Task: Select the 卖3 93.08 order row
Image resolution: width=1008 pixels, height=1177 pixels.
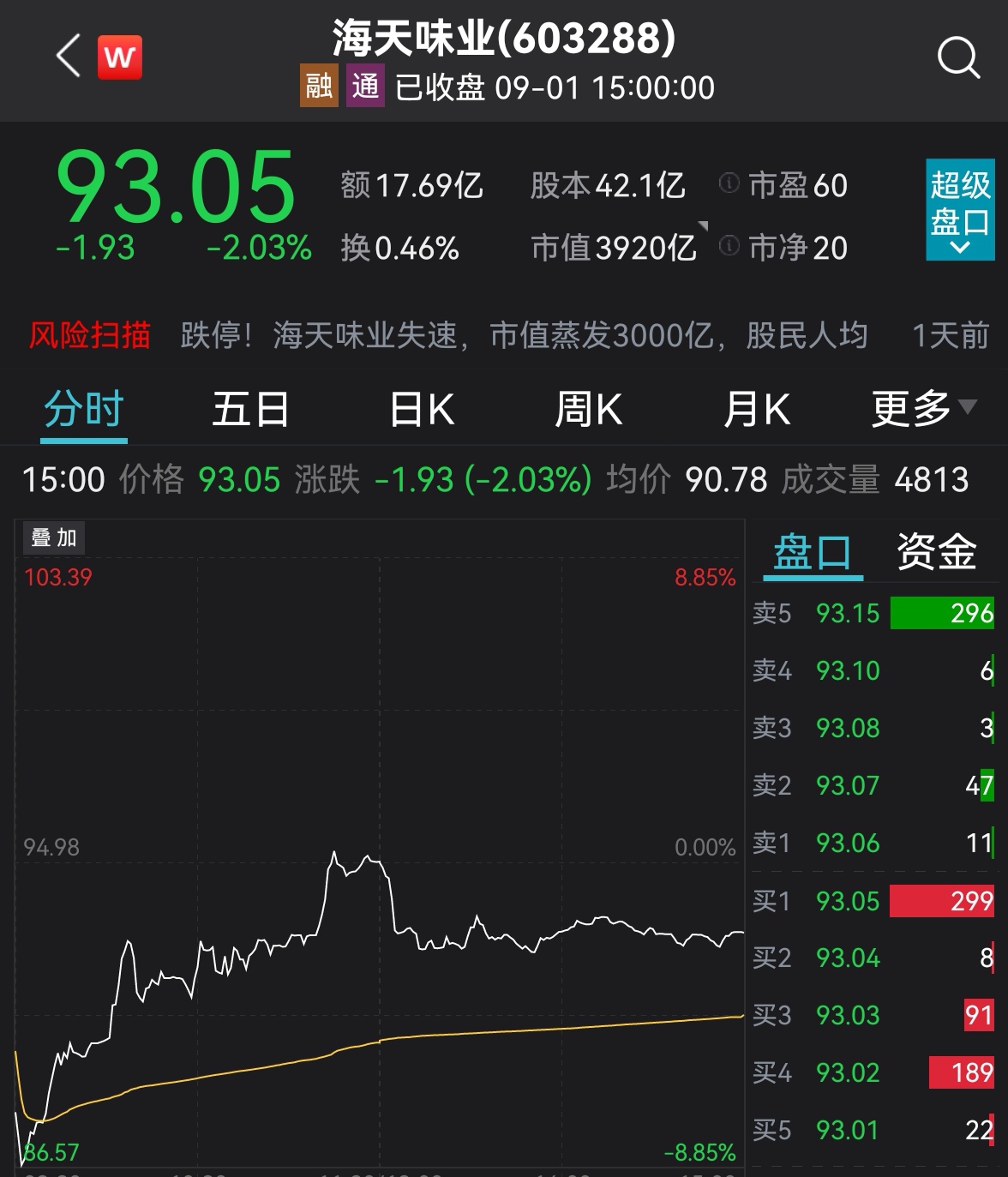Action: [x=873, y=728]
